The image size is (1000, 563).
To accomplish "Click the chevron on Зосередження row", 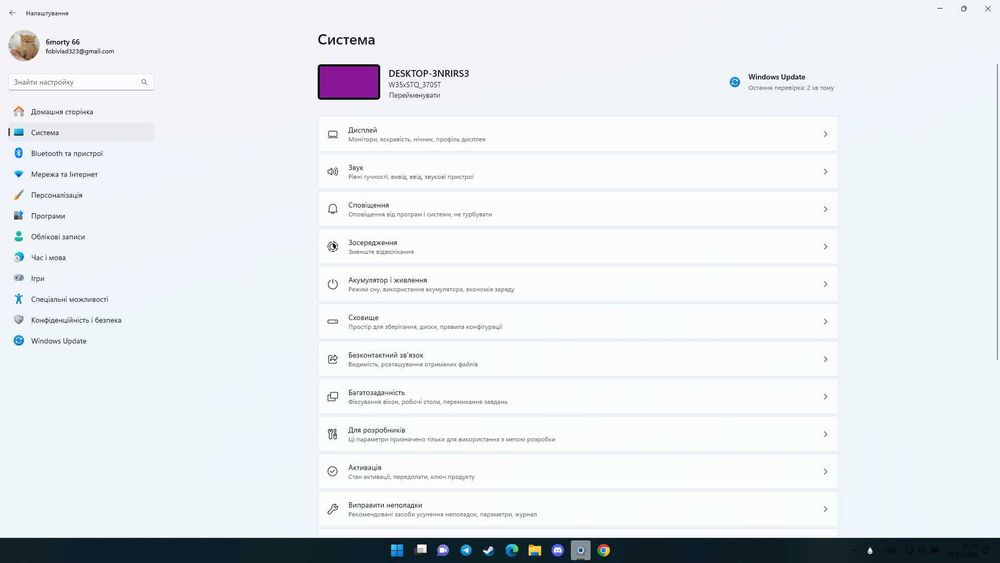I will [x=825, y=247].
